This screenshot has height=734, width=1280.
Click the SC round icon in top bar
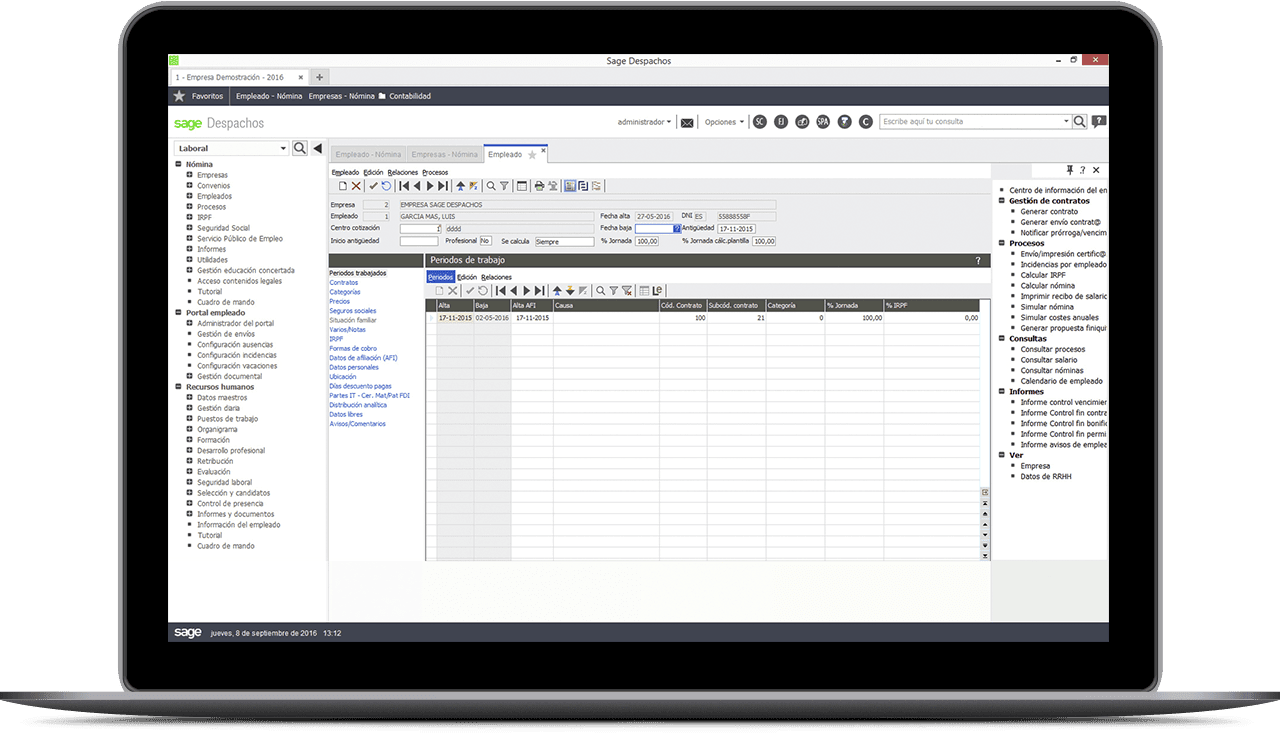760,122
